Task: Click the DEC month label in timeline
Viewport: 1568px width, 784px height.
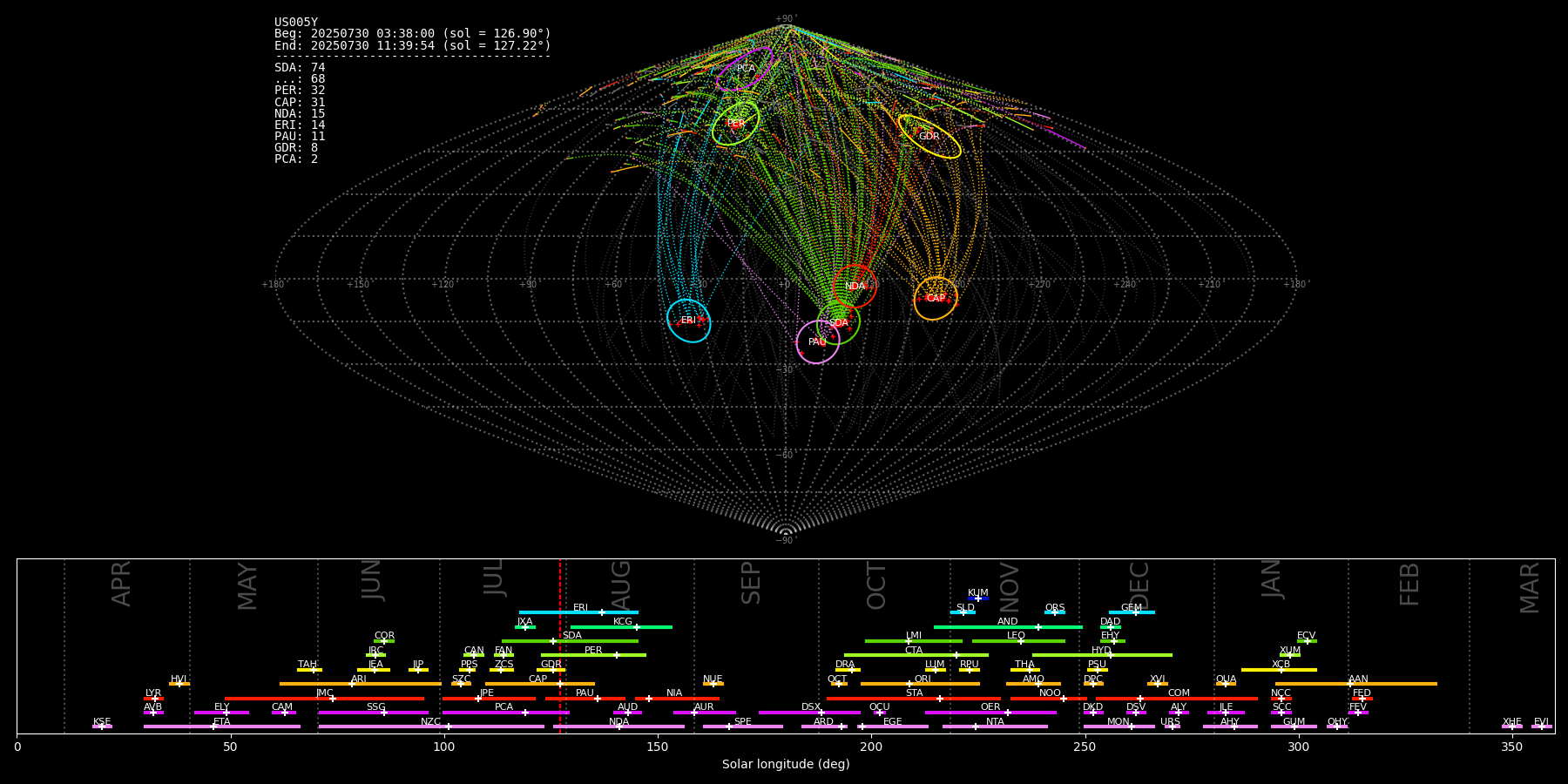Action: point(1139,585)
